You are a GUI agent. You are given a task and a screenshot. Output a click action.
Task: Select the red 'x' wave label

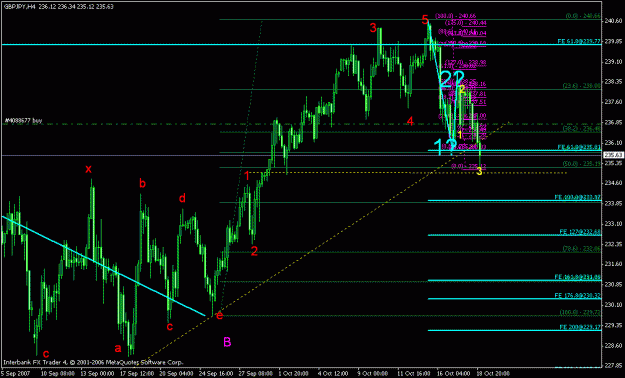88,169
